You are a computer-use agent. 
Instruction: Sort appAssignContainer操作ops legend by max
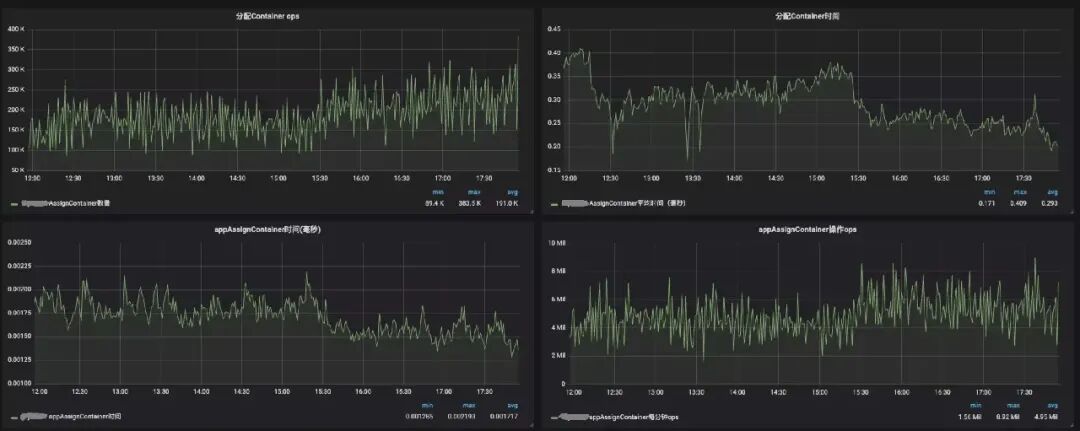1014,407
